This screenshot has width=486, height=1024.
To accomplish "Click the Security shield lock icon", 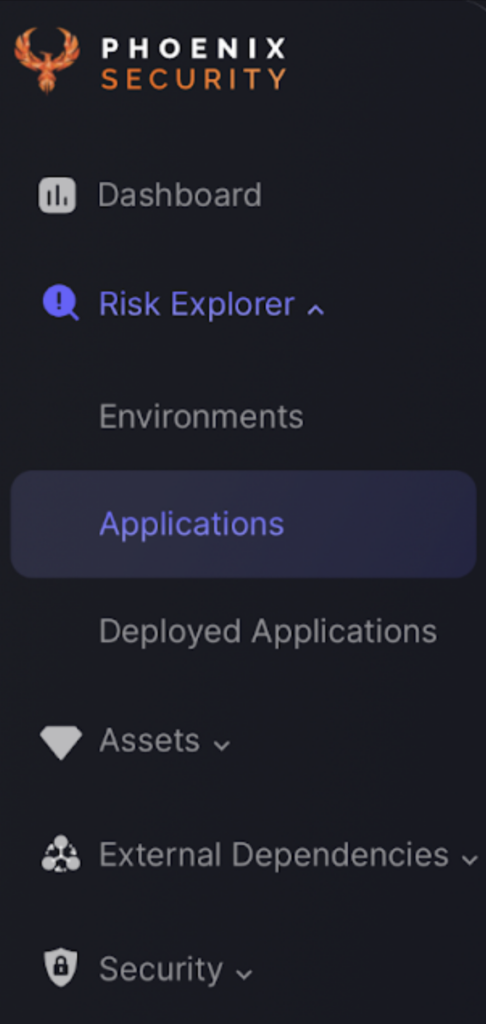I will coord(60,968).
